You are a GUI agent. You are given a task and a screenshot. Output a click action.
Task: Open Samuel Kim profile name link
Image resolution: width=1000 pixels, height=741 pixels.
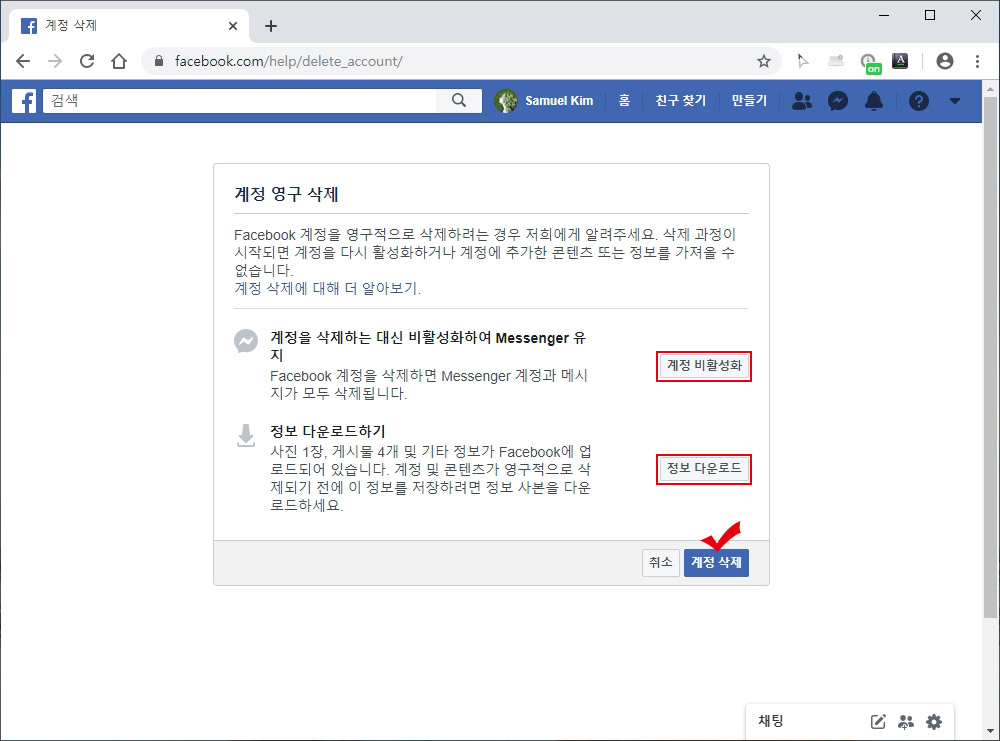tap(559, 101)
